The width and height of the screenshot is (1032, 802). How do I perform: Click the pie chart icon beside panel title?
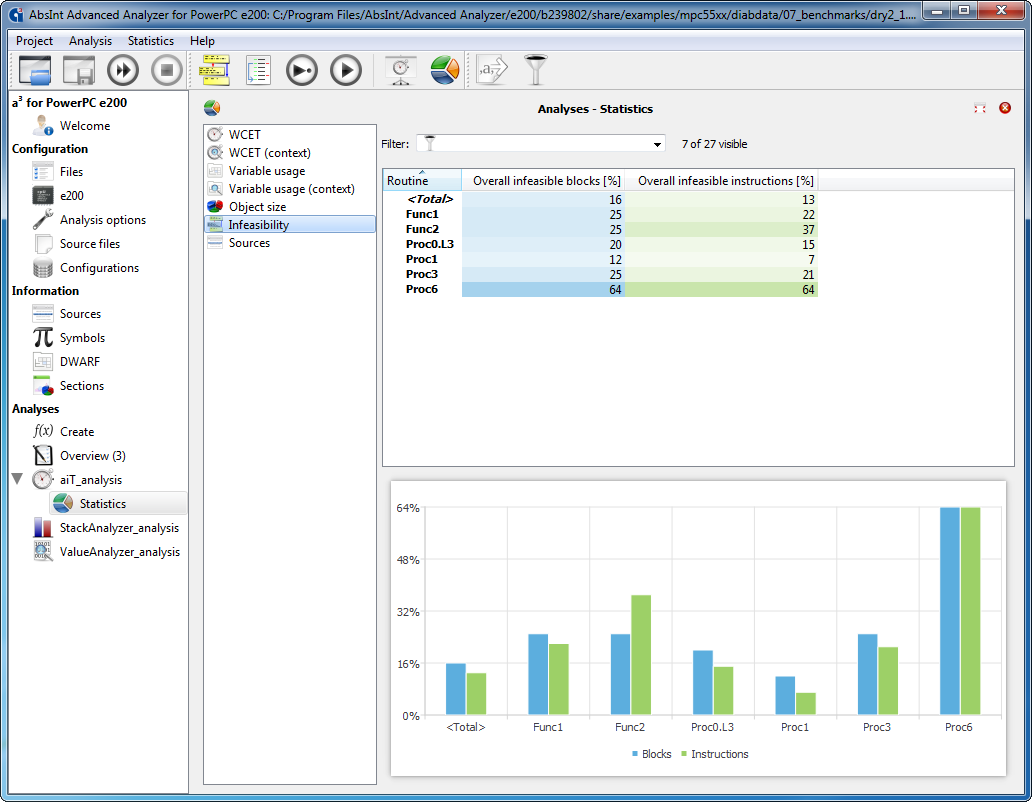point(212,108)
